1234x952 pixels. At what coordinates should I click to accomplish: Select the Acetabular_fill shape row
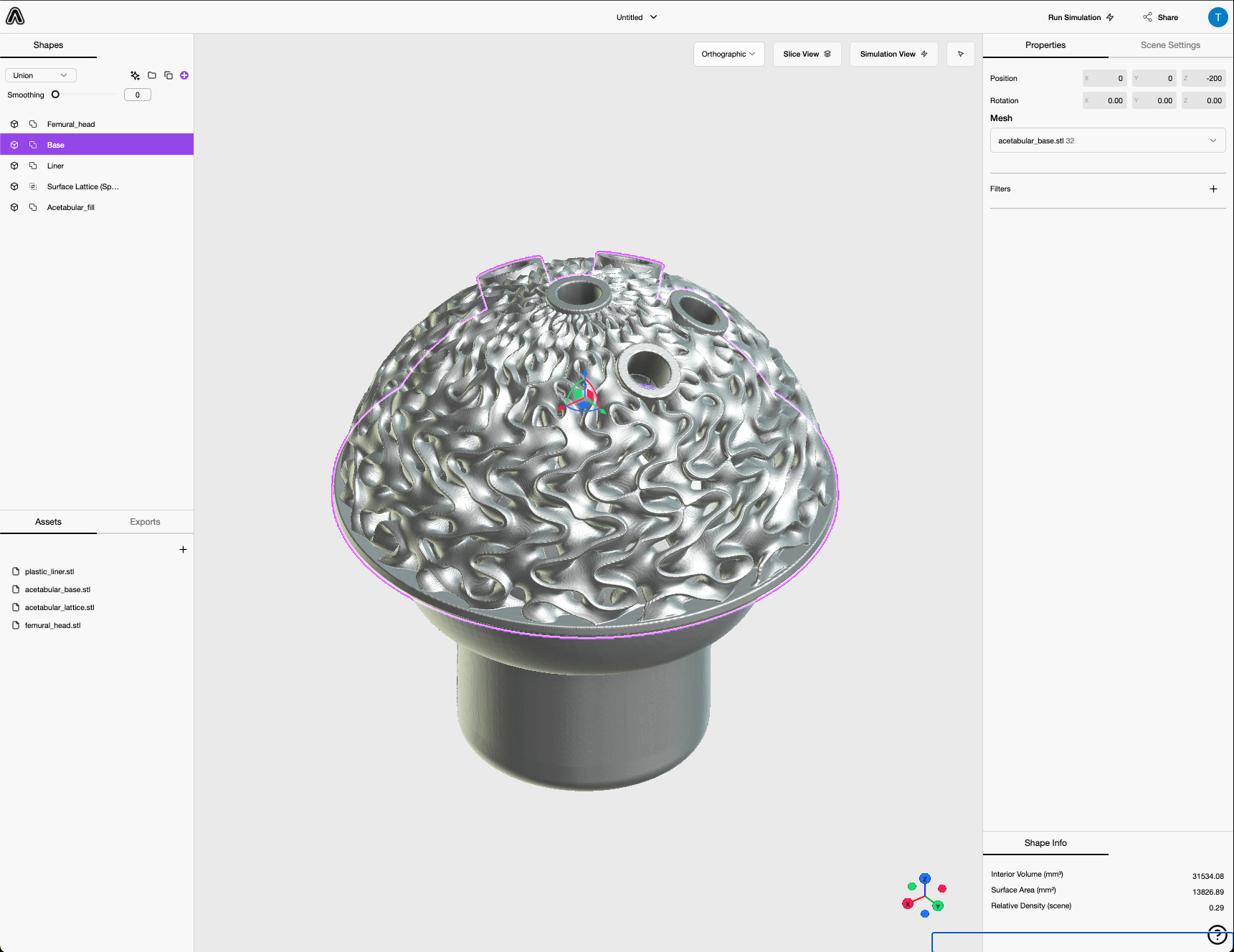point(97,207)
